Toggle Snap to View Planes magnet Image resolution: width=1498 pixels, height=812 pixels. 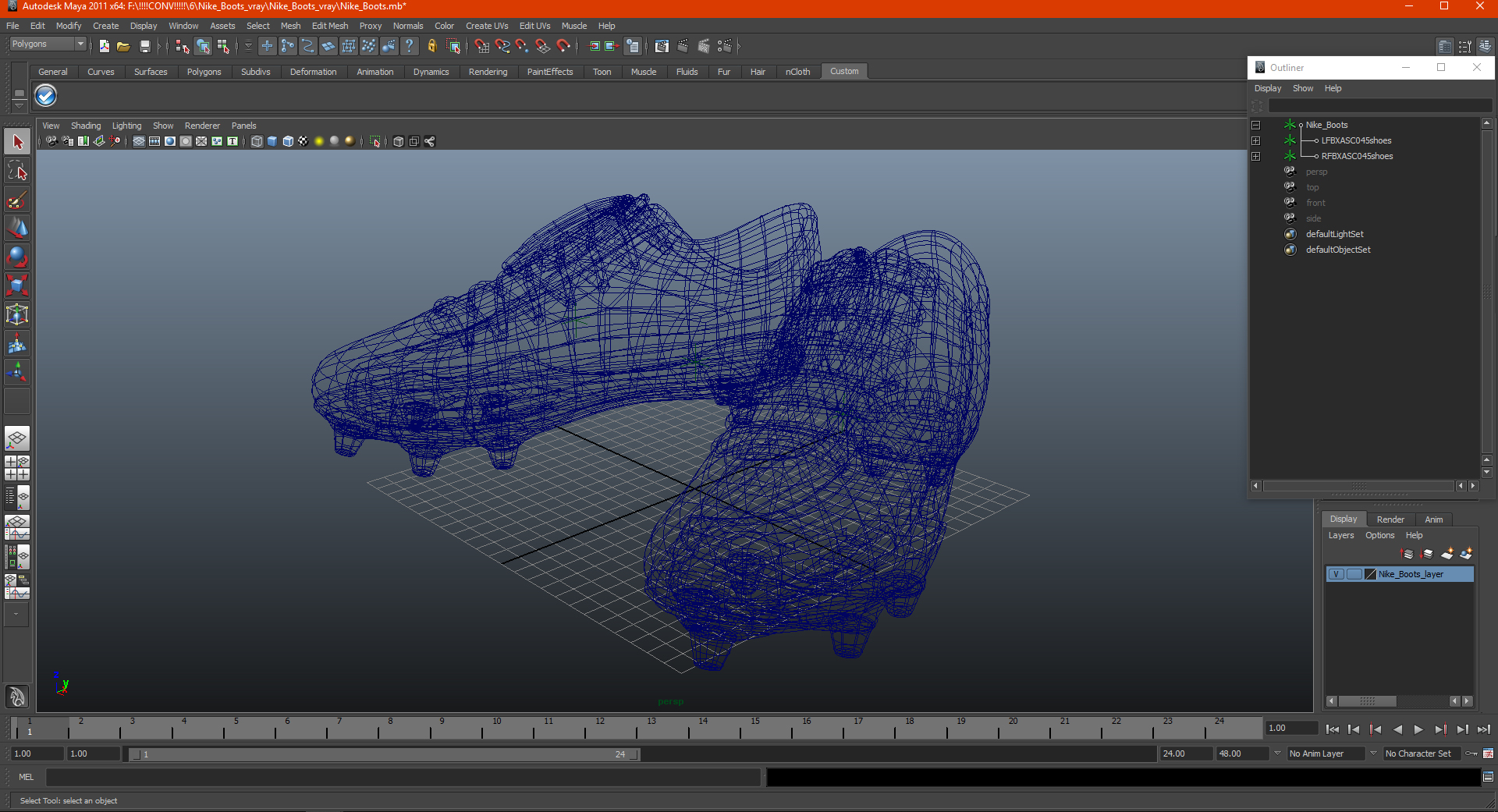pyautogui.click(x=543, y=47)
